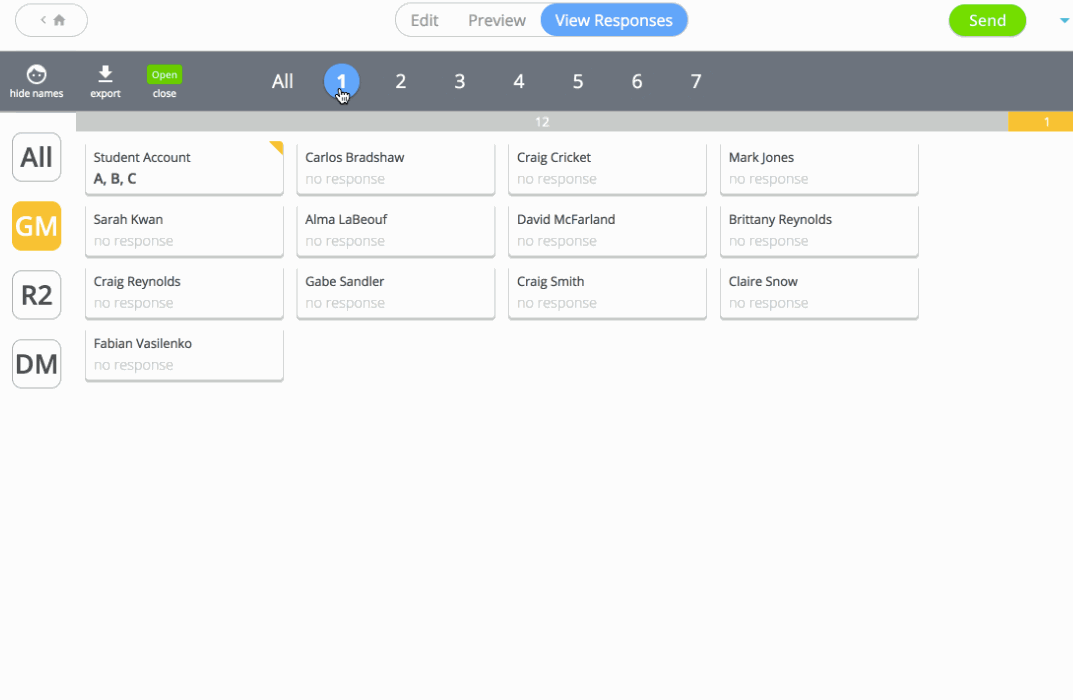This screenshot has width=1073, height=700.
Task: Click the yellow 1 response bar segment
Action: tap(1040, 122)
